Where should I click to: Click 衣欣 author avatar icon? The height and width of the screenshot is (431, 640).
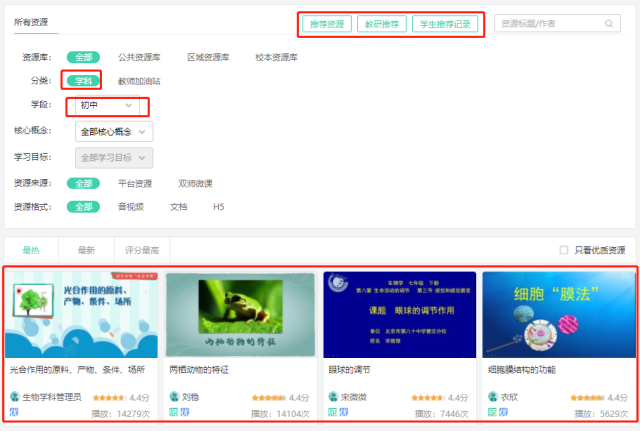coord(493,396)
